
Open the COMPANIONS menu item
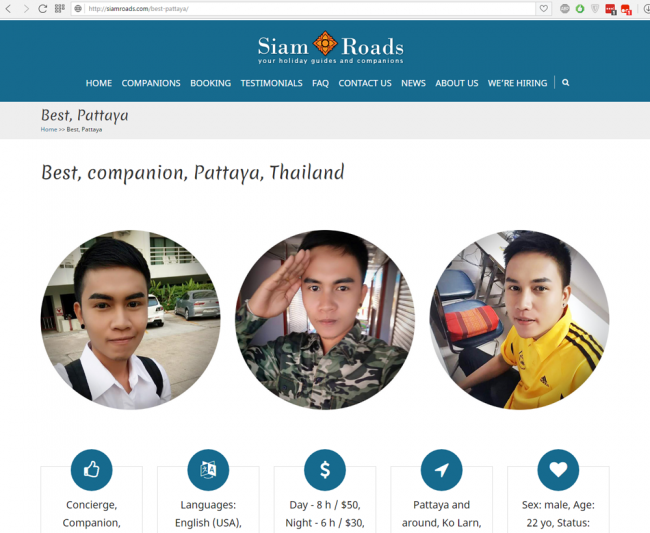(151, 83)
